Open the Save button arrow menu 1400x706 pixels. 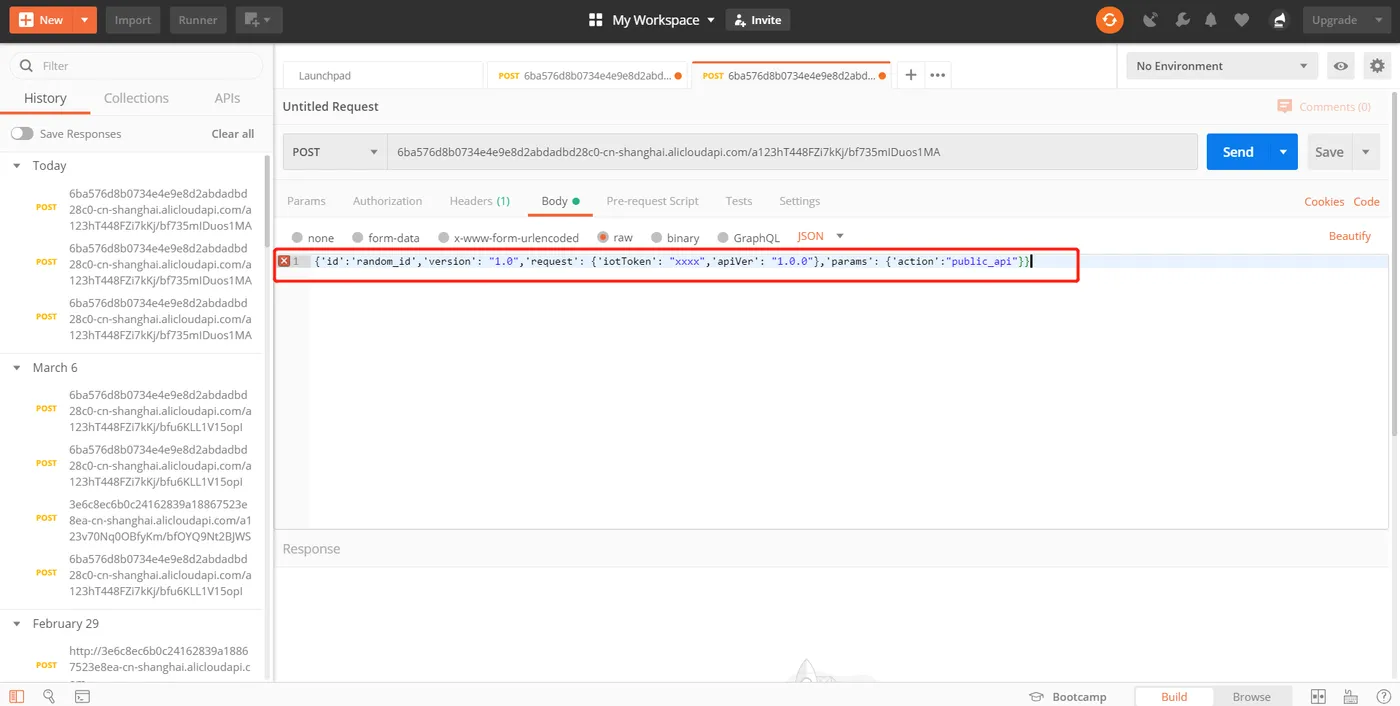[x=1366, y=152]
